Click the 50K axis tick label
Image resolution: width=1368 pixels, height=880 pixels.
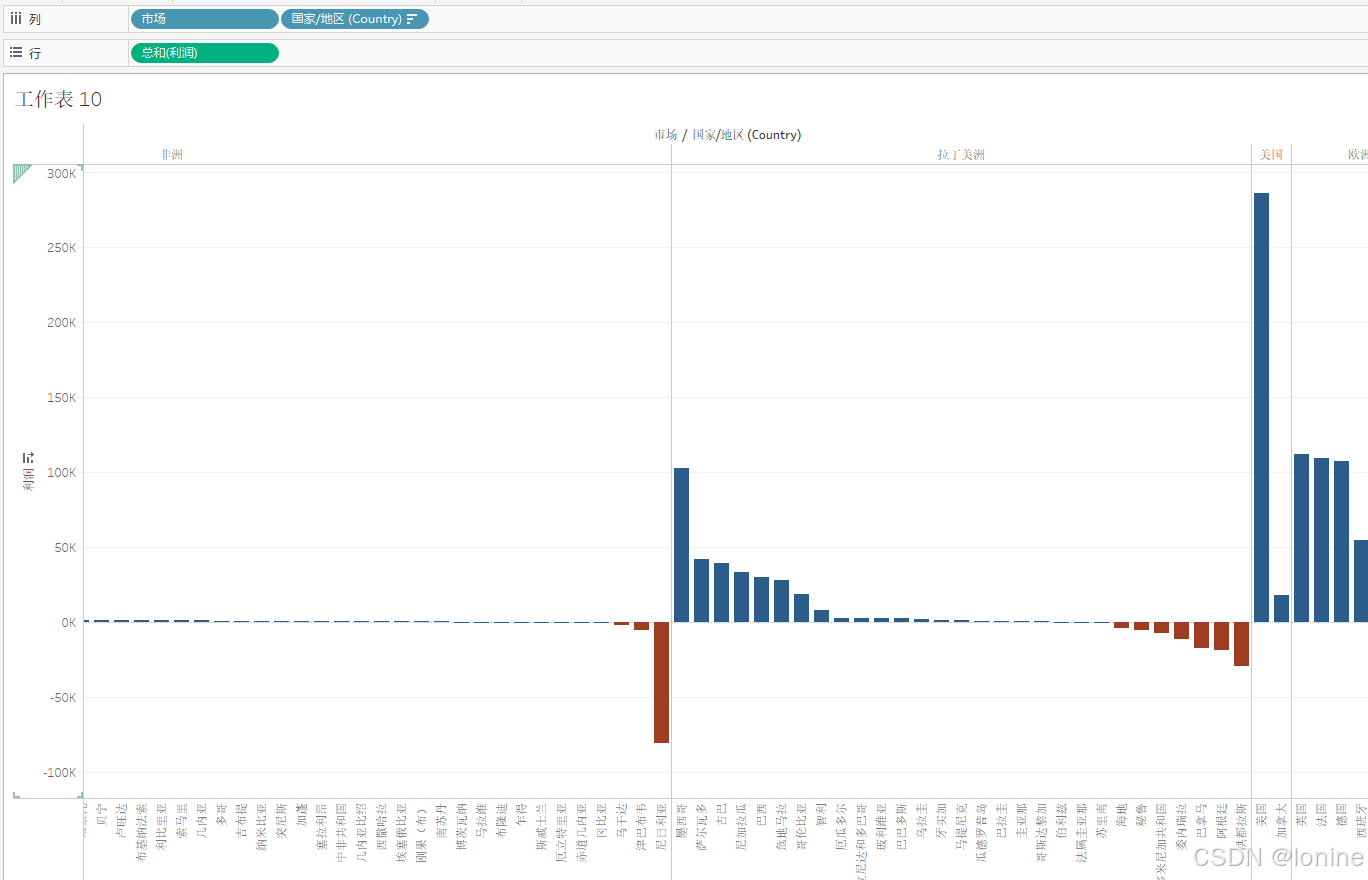[x=65, y=548]
